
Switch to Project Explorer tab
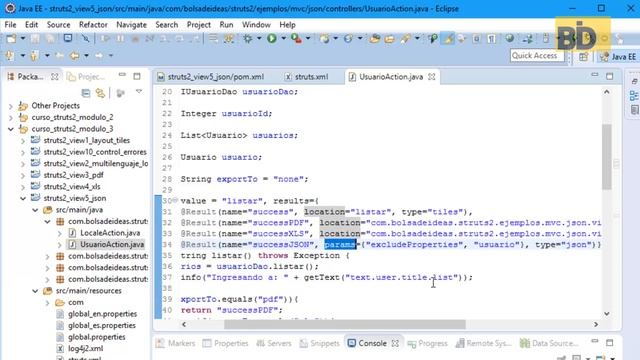click(86, 77)
